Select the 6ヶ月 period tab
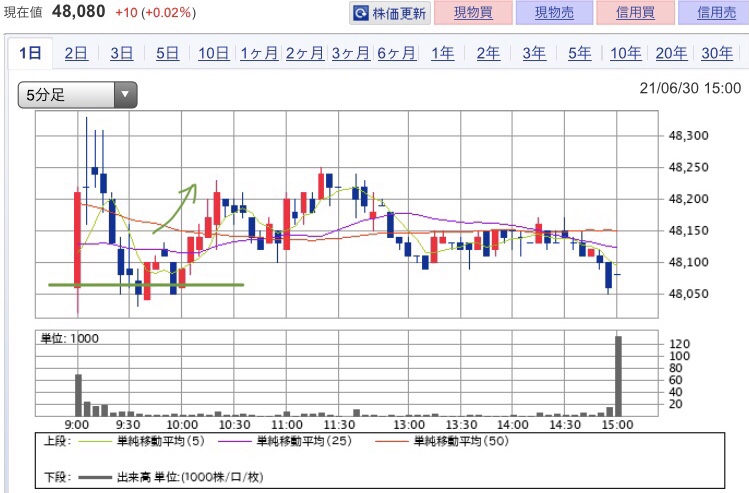Screen dimensions: 749x493 396,54
